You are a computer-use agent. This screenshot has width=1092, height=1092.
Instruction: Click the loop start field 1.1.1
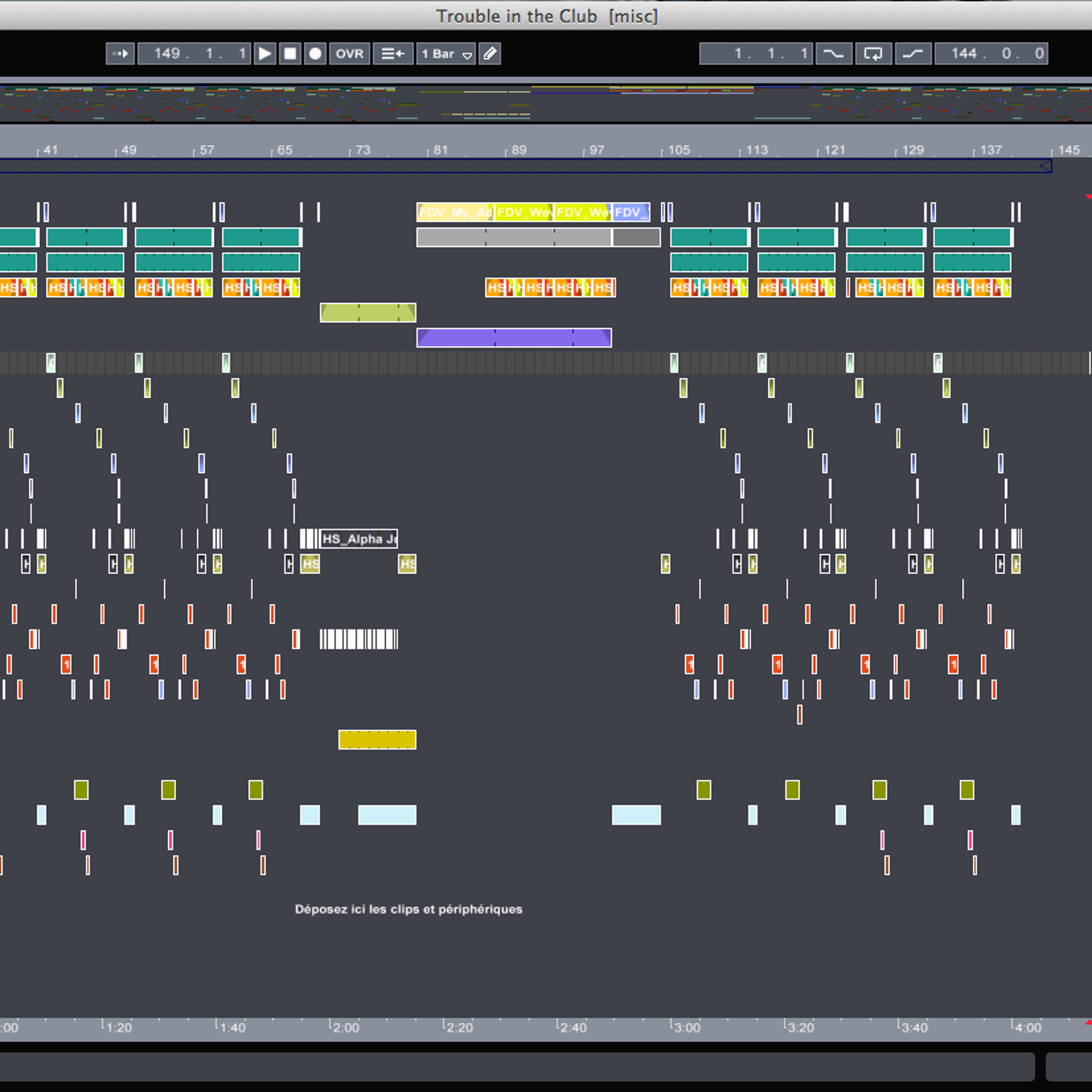tap(756, 54)
